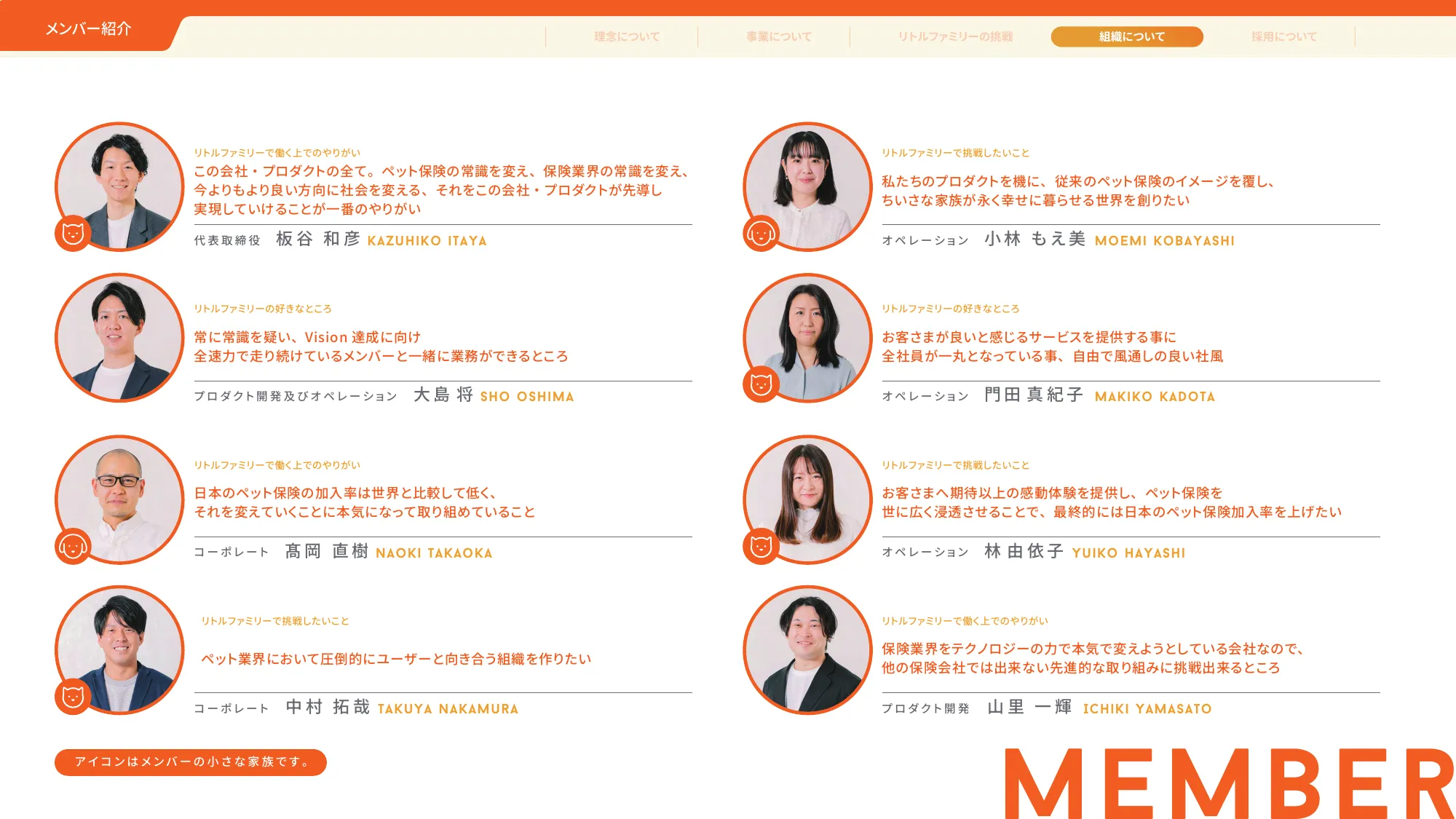Click オペレーション role next to 小林 もえ美

(x=925, y=240)
